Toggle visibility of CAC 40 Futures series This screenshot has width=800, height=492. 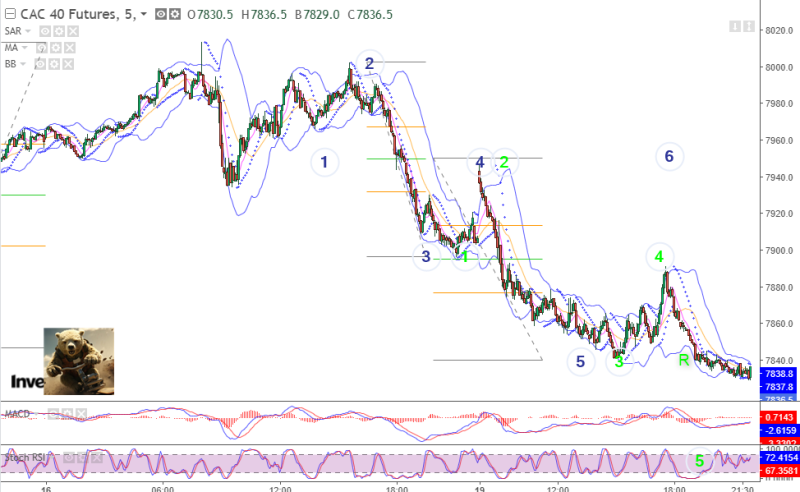[161, 14]
